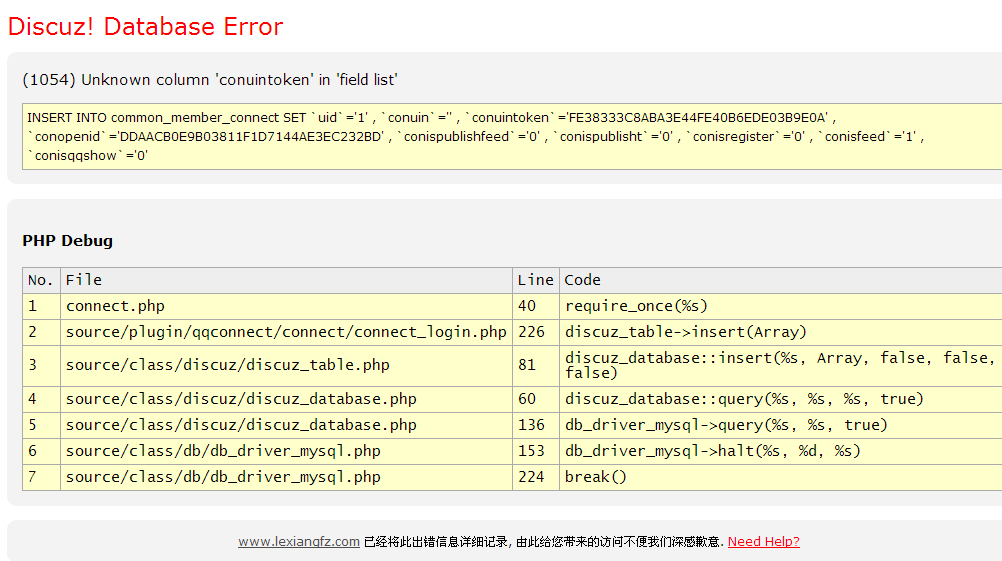Select discuz_database.php path in row 4
The height and width of the screenshot is (561, 1002).
tap(286, 400)
